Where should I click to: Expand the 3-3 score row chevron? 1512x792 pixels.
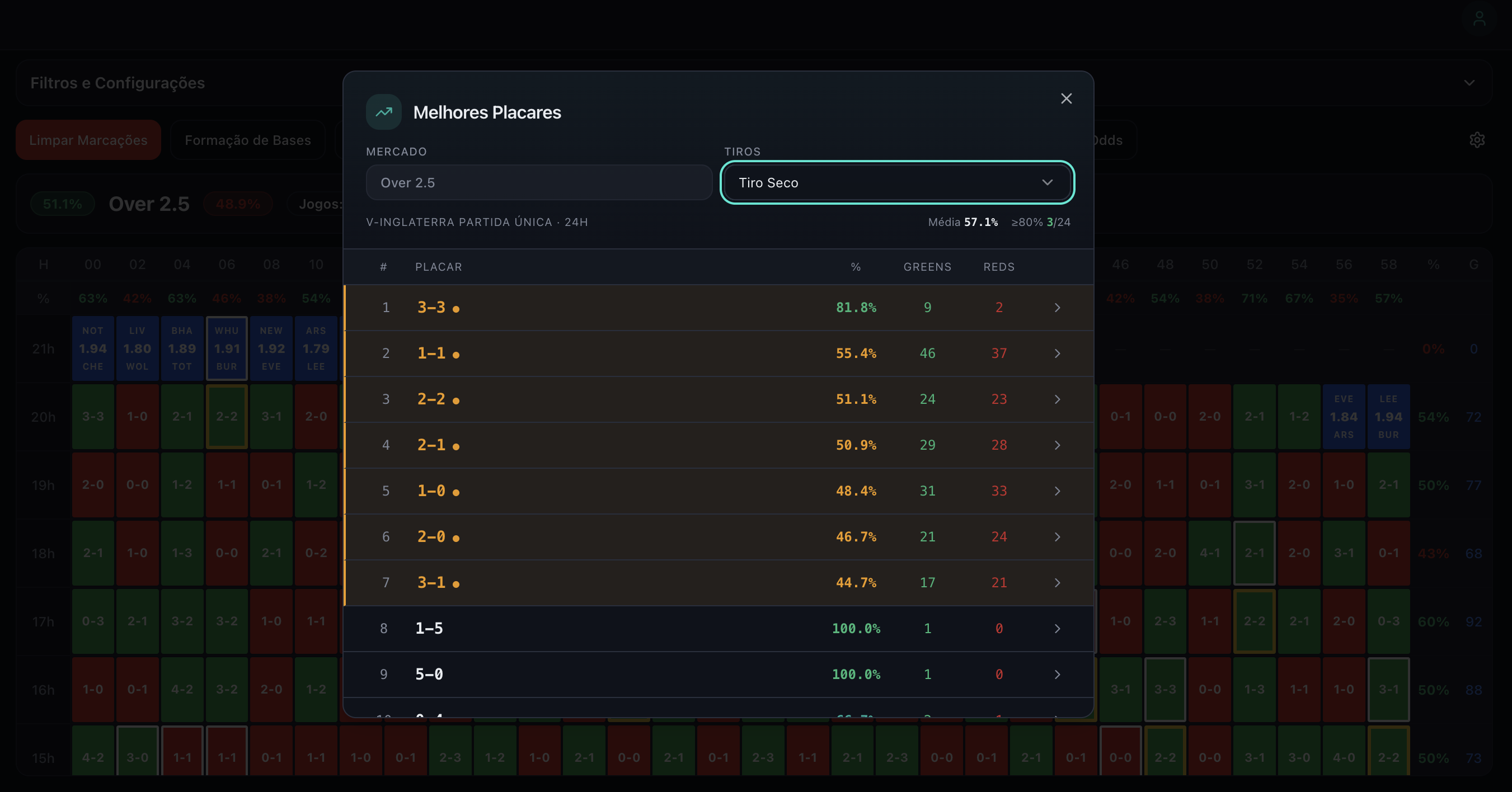point(1057,308)
